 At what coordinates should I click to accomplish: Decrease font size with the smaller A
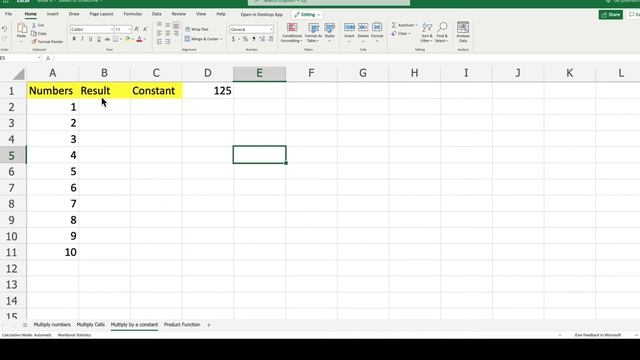[145, 29]
